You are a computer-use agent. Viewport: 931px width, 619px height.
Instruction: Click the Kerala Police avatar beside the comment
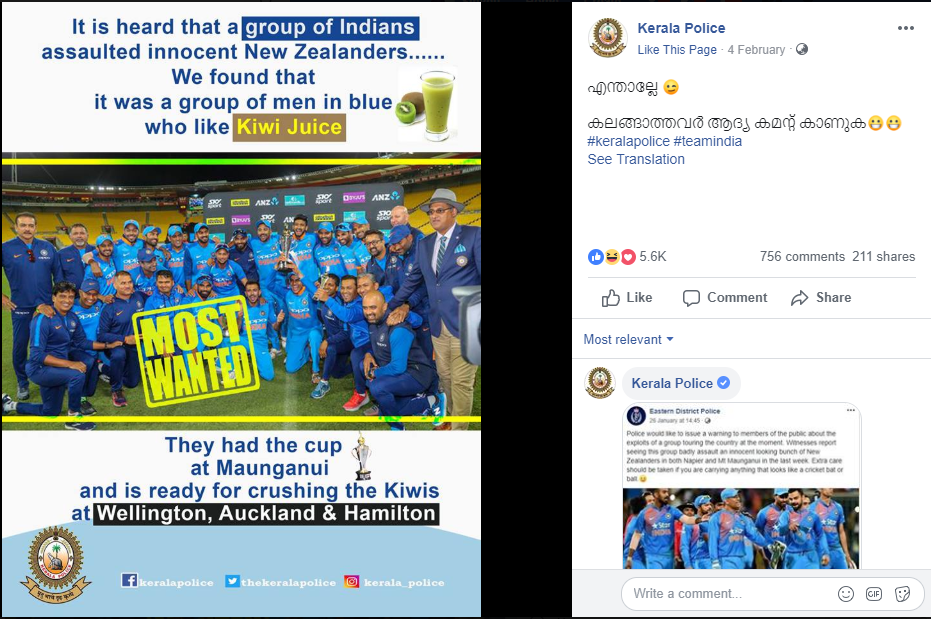(x=600, y=382)
